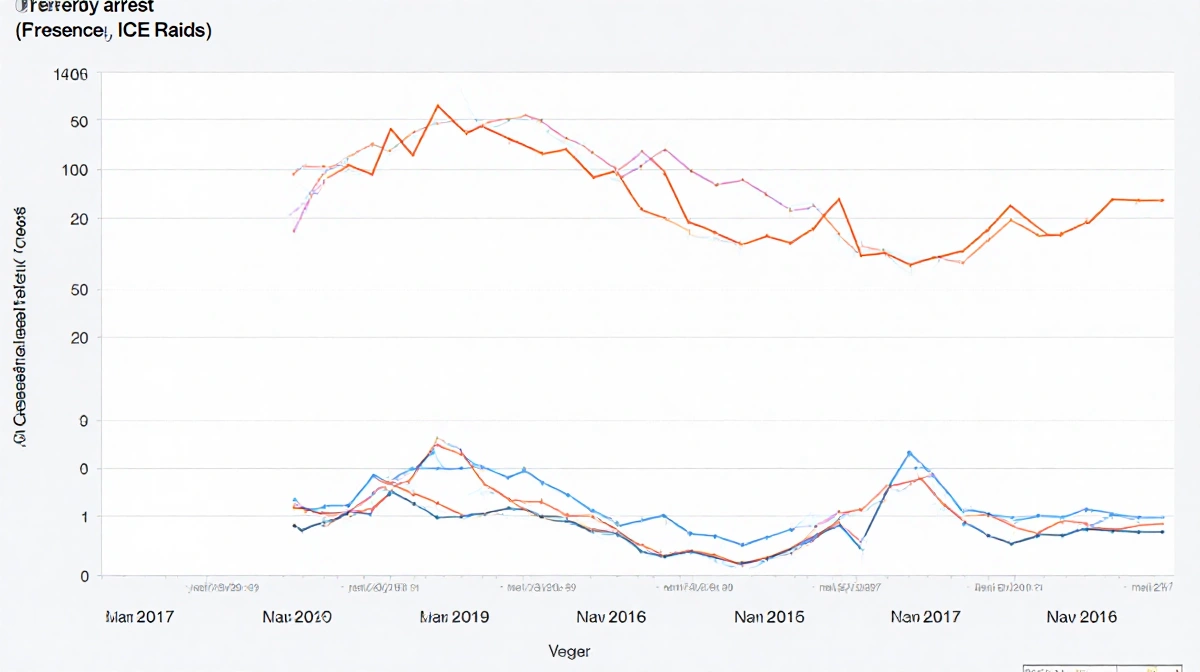Click the 100 y-axis label

[74, 170]
